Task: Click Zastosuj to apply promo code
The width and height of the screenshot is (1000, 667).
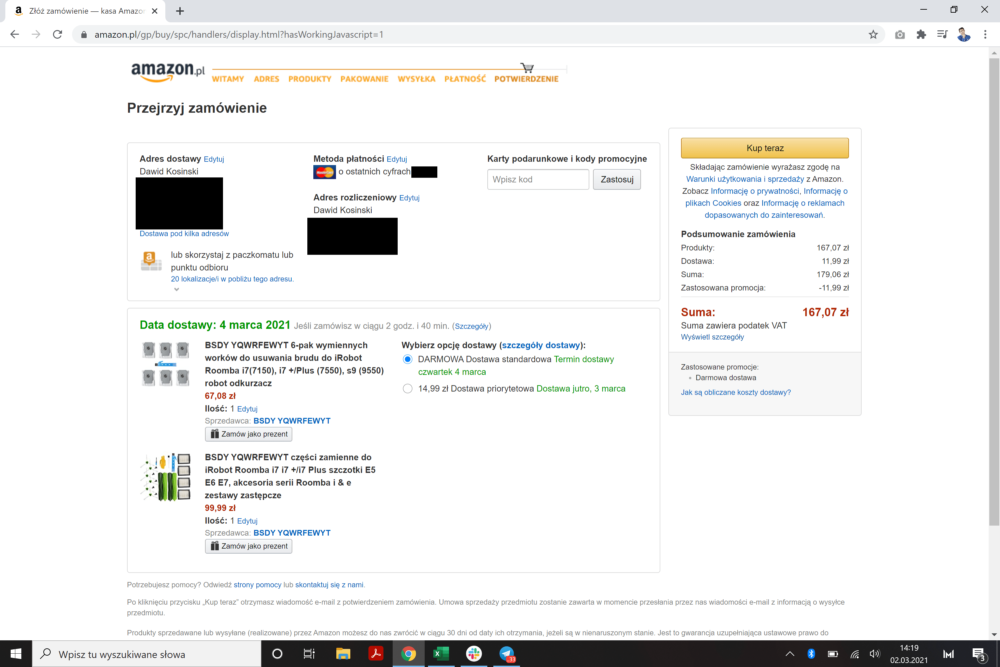Action: 617,179
